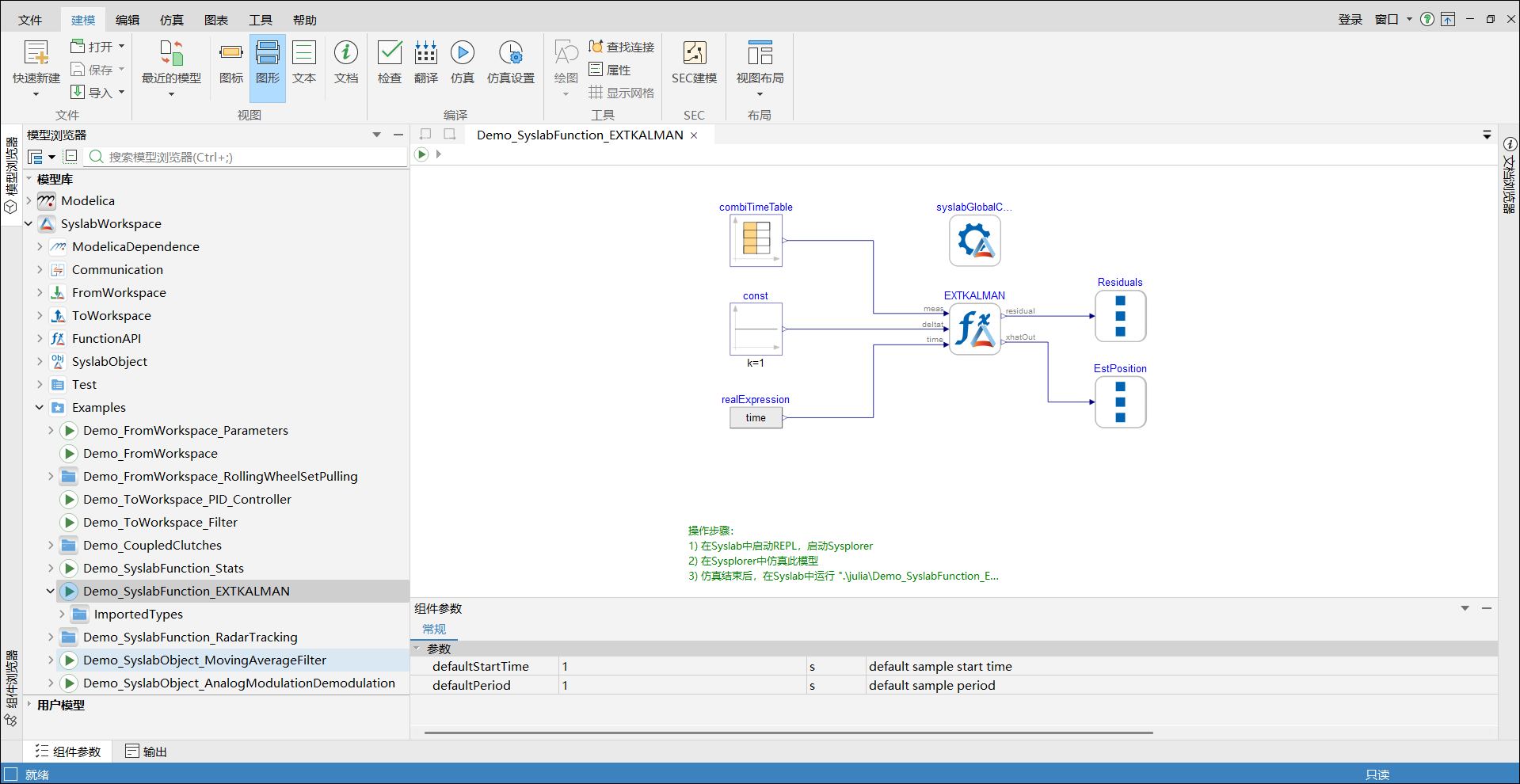Click the help question mark icon
1520x784 pixels.
1427,19
